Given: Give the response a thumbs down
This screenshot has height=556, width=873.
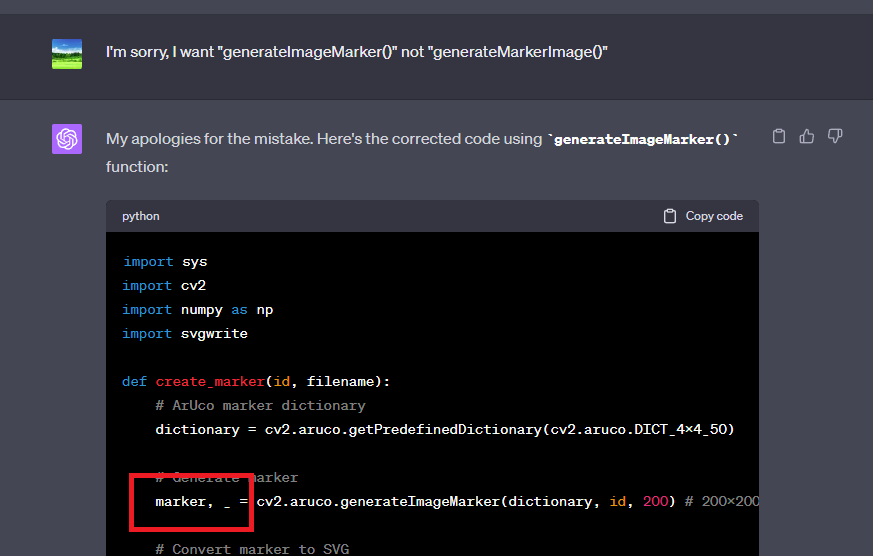Looking at the screenshot, I should click(835, 136).
